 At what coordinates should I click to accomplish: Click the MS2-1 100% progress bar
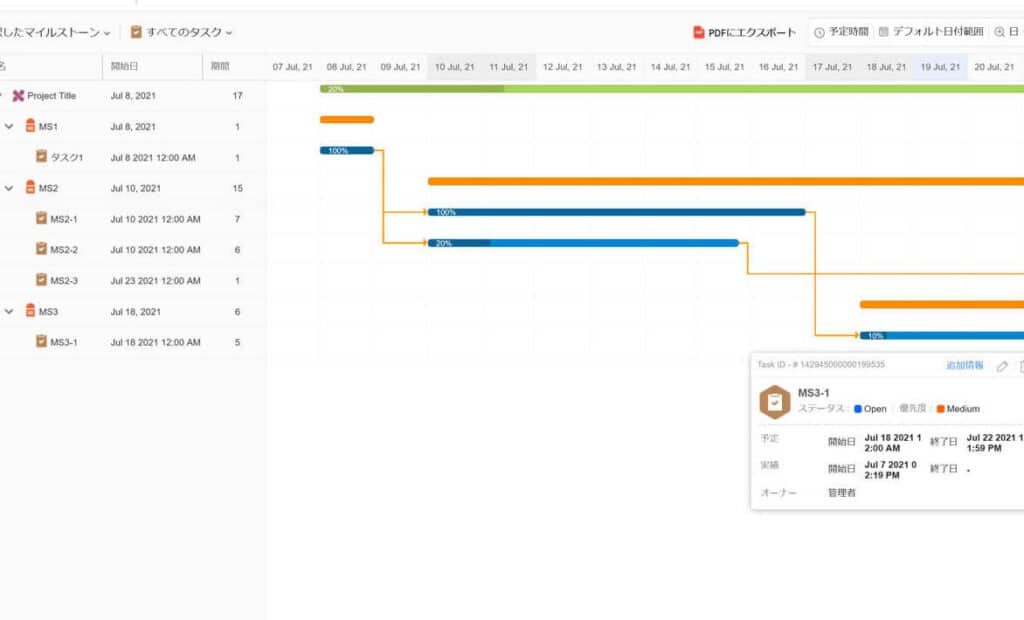[616, 212]
